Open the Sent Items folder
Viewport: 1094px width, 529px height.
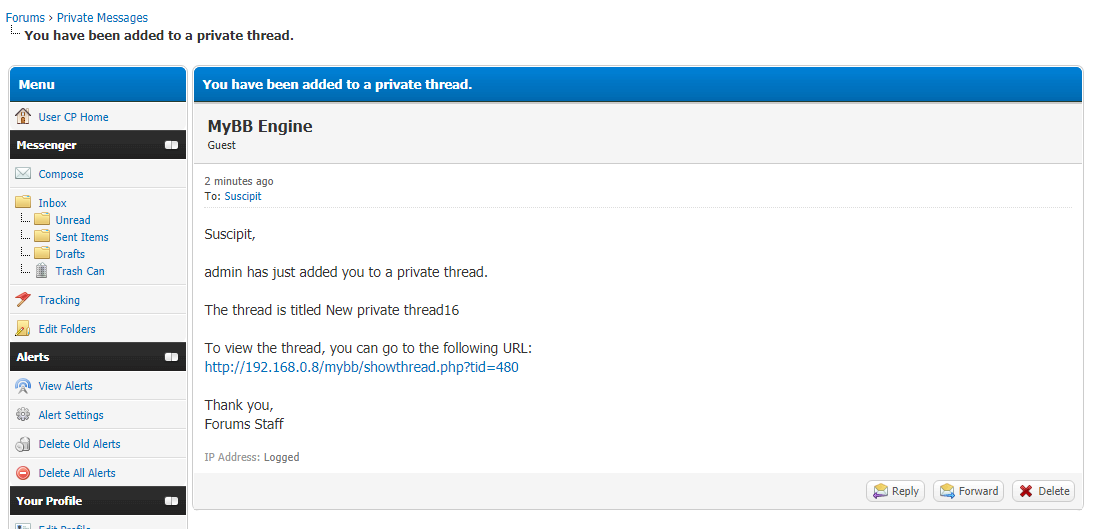(x=82, y=237)
